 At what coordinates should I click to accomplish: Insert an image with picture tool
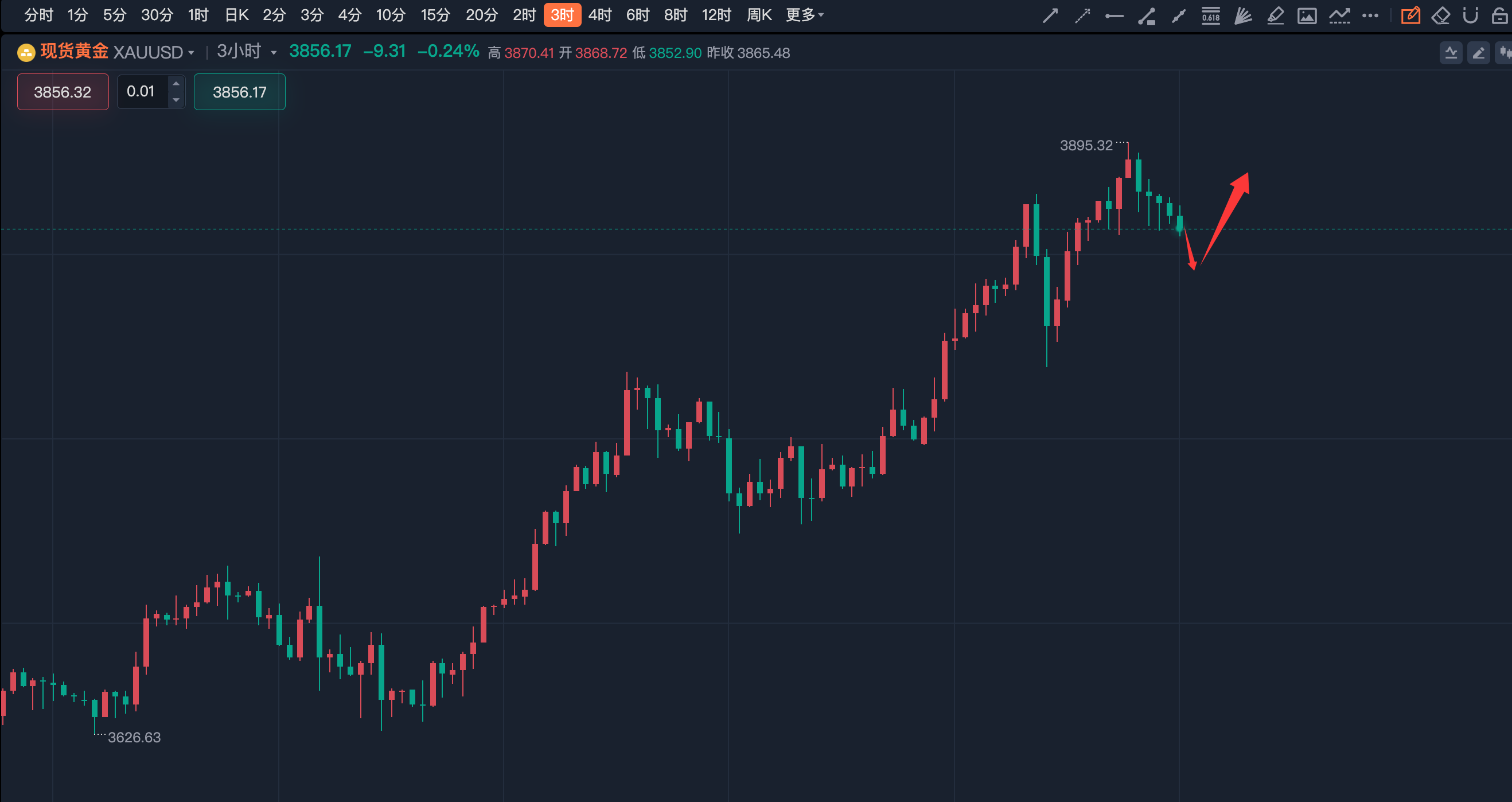[x=1307, y=15]
